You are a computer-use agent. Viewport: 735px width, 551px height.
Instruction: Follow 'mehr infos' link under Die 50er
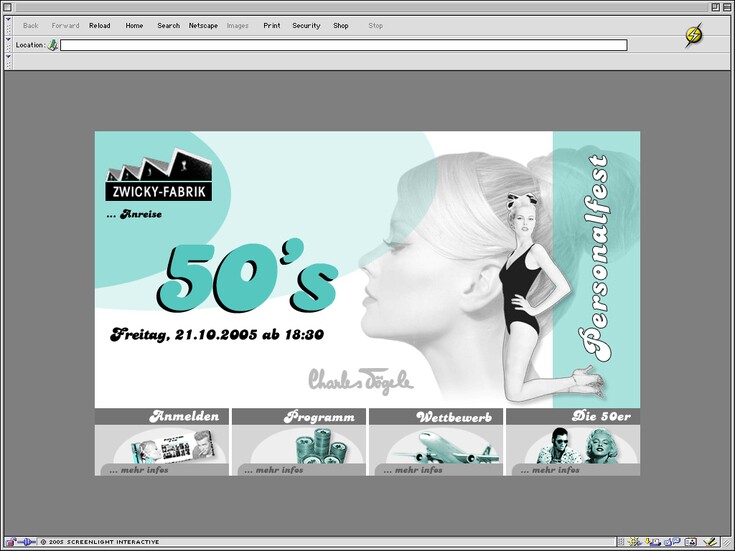(550, 469)
